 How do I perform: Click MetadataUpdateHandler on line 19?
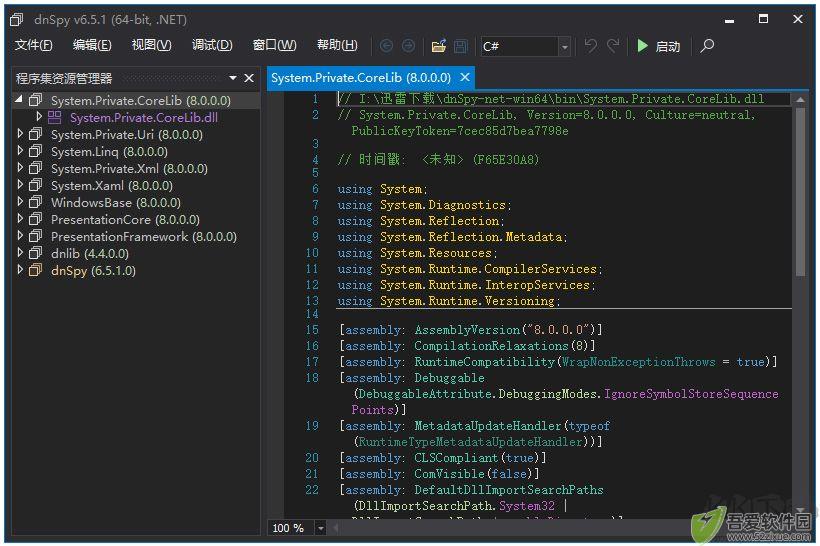(488, 426)
